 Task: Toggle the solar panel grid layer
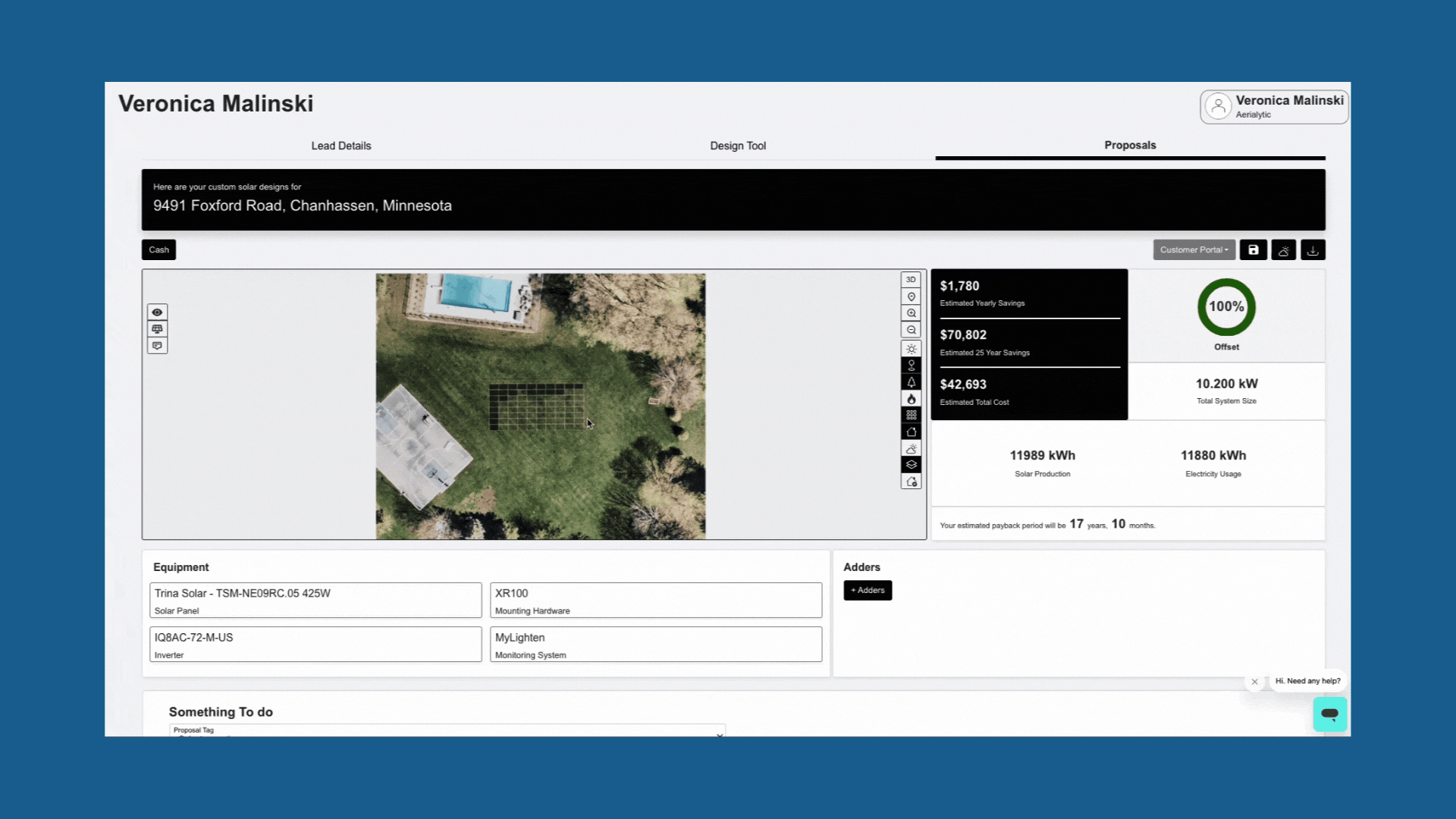tap(911, 415)
